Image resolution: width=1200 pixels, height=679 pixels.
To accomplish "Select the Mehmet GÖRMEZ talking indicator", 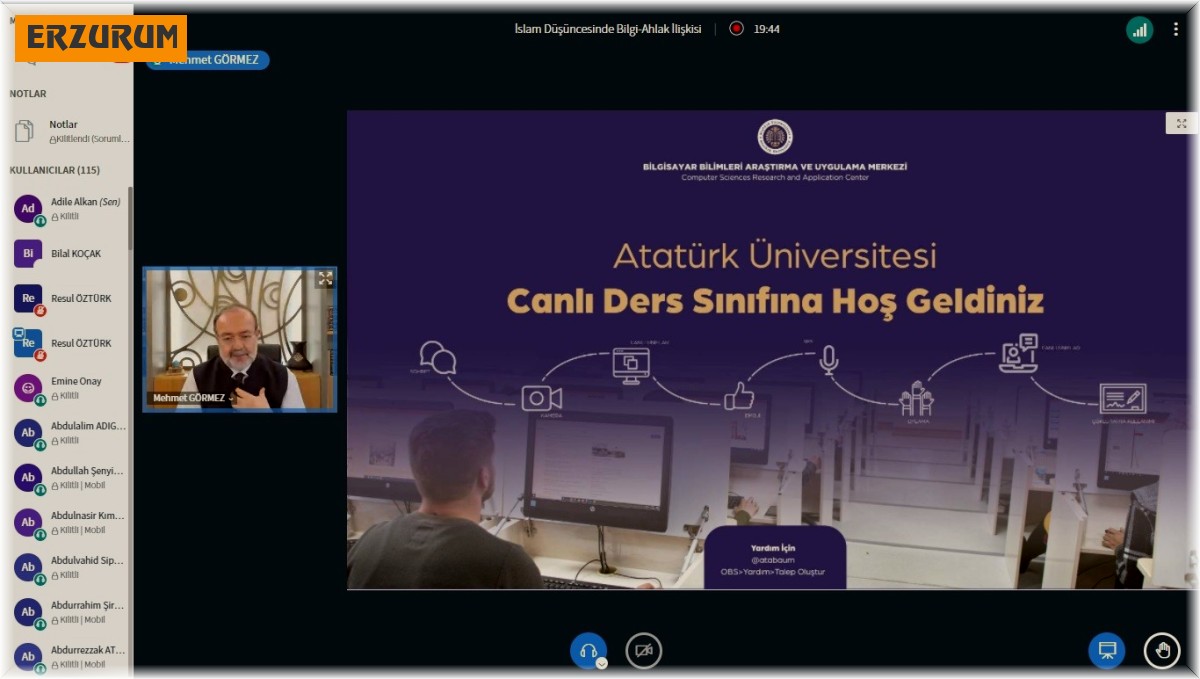I will pyautogui.click(x=207, y=60).
